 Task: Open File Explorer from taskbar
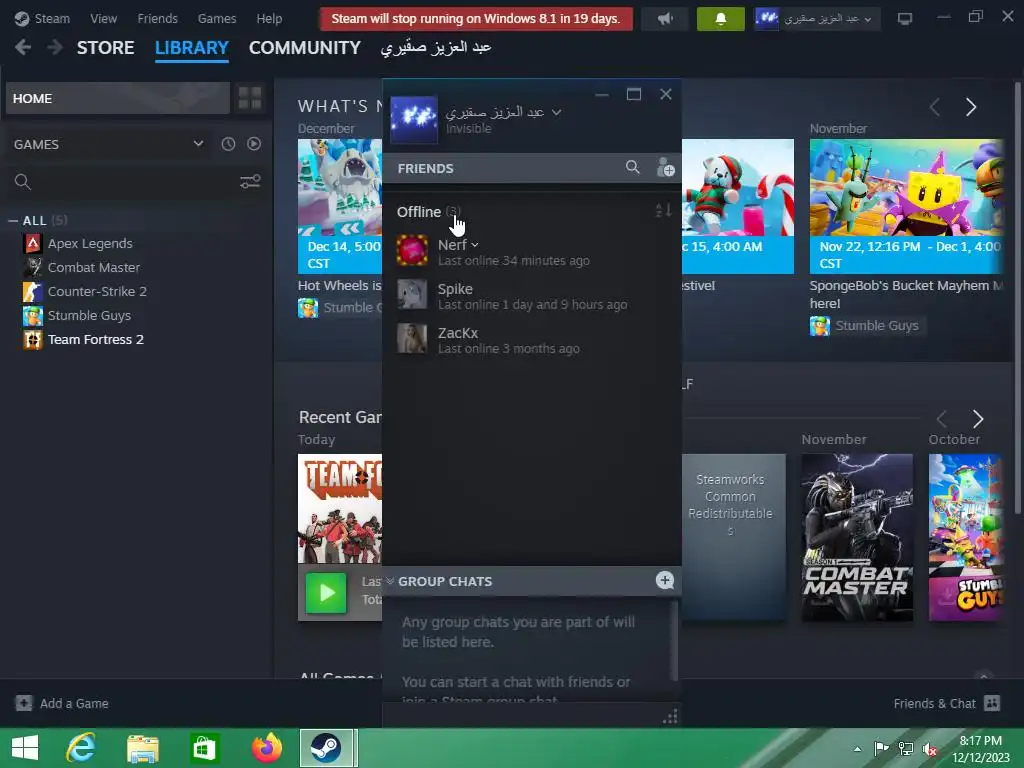(143, 748)
